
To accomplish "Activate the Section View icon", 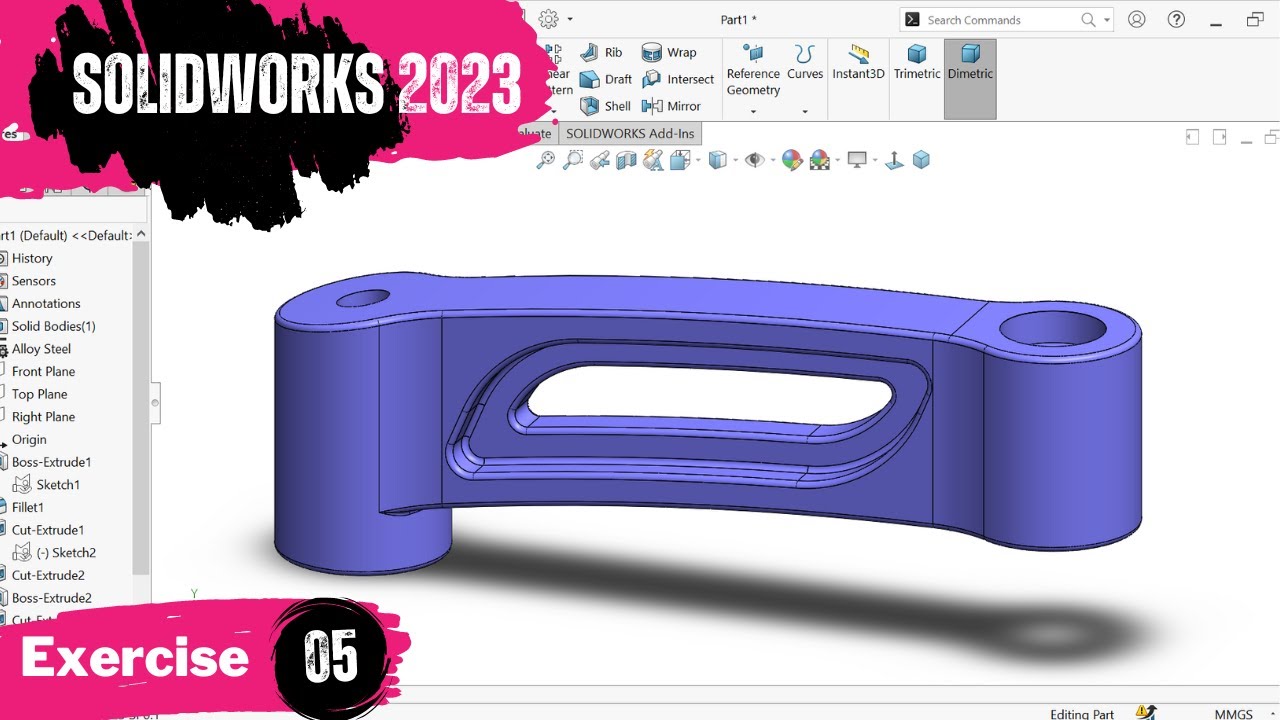I will pyautogui.click(x=626, y=160).
